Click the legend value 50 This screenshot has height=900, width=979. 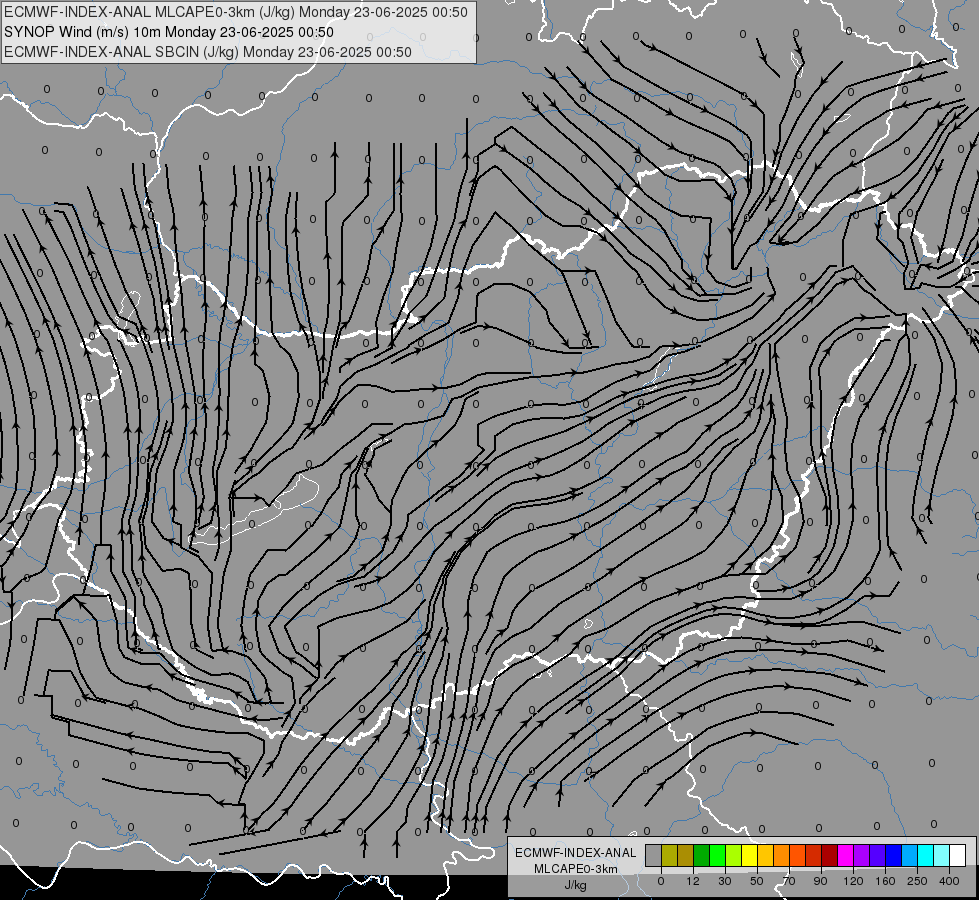(x=756, y=881)
